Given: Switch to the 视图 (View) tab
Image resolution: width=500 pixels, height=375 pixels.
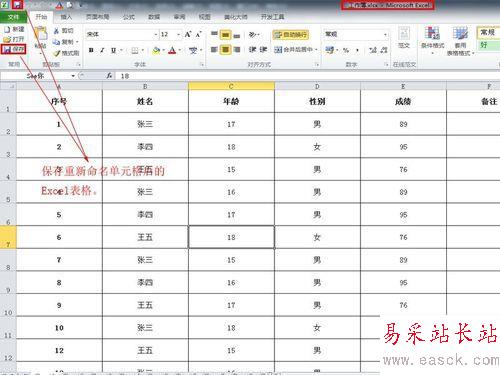Looking at the screenshot, I should coord(204,17).
